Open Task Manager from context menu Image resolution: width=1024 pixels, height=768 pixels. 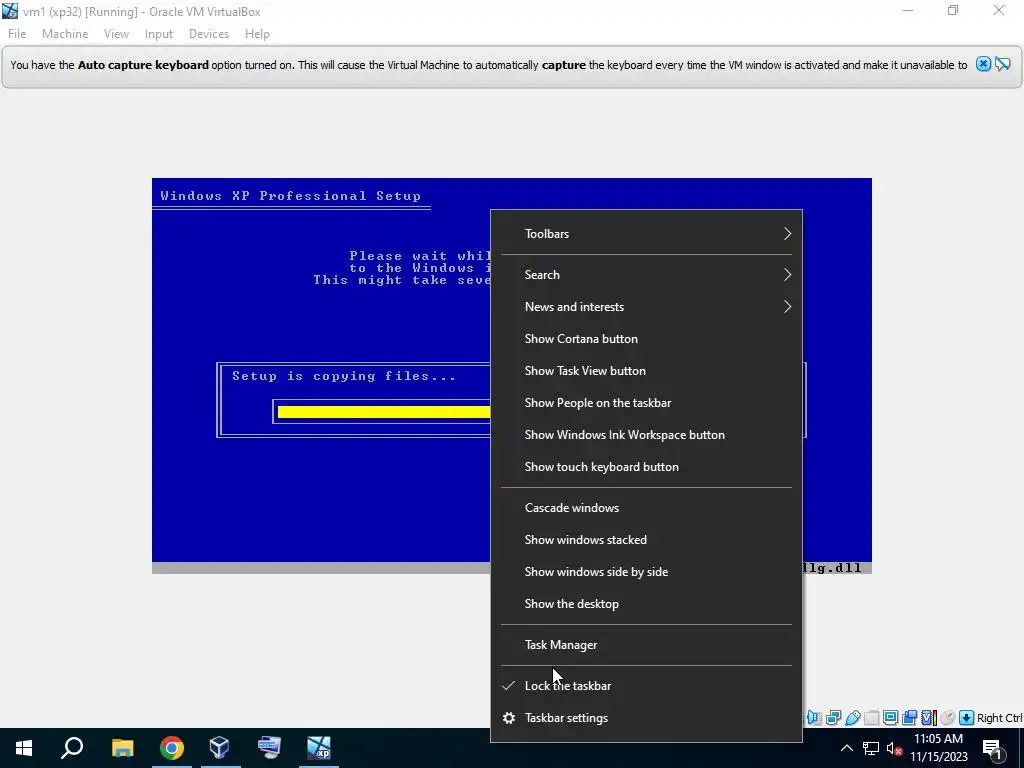646,645
